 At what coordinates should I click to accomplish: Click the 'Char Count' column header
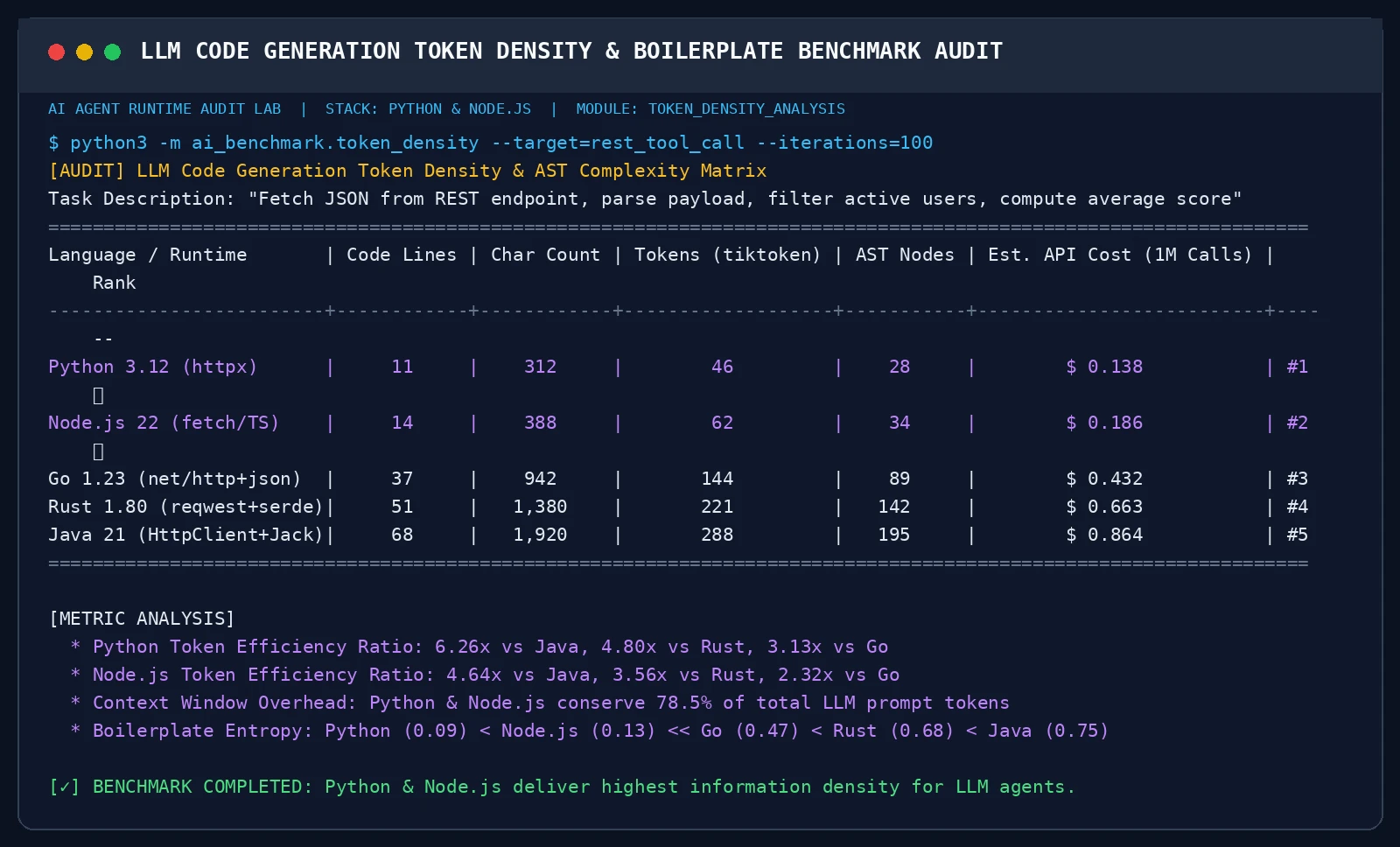(545, 255)
